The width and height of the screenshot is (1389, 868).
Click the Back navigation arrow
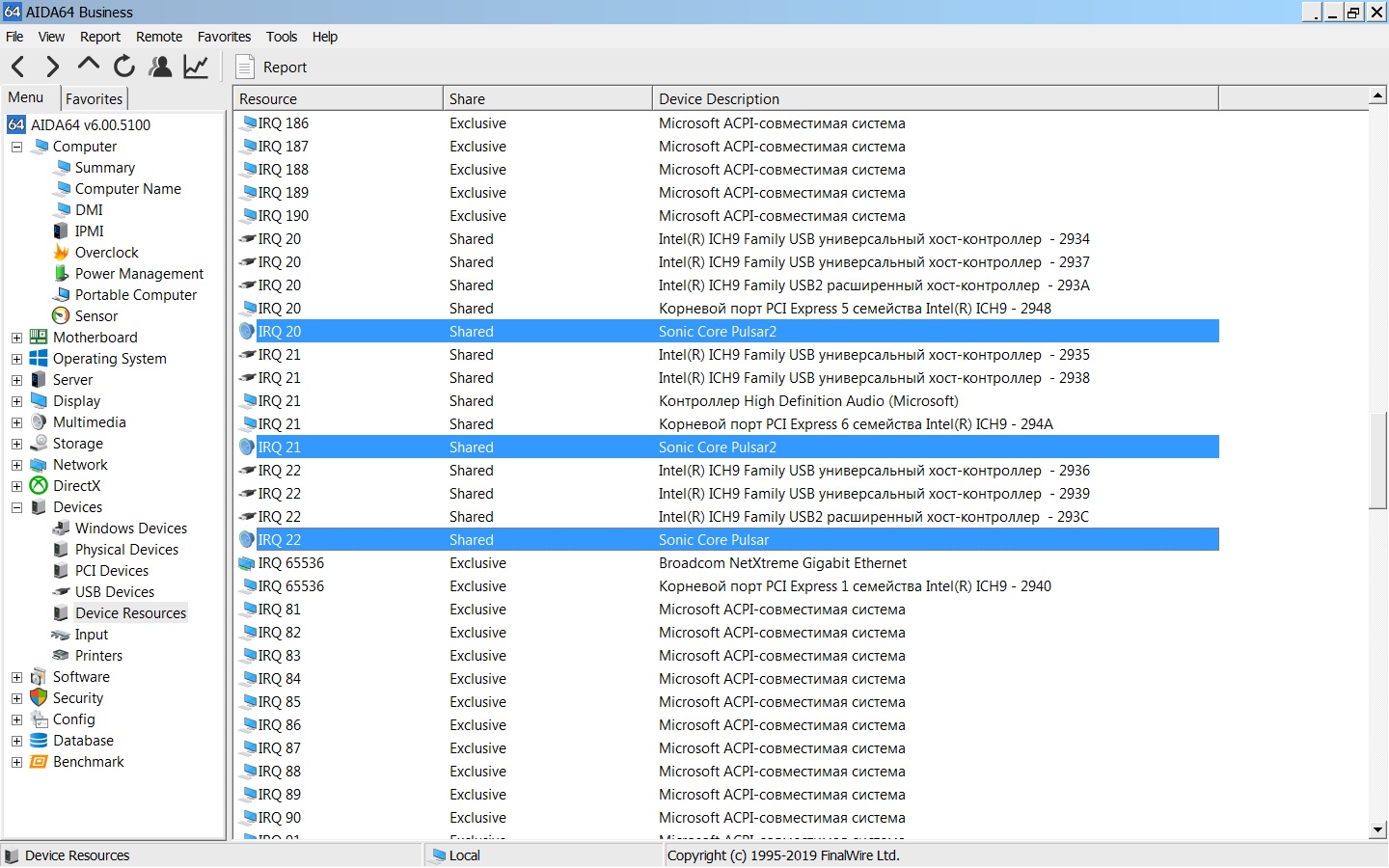[18, 67]
